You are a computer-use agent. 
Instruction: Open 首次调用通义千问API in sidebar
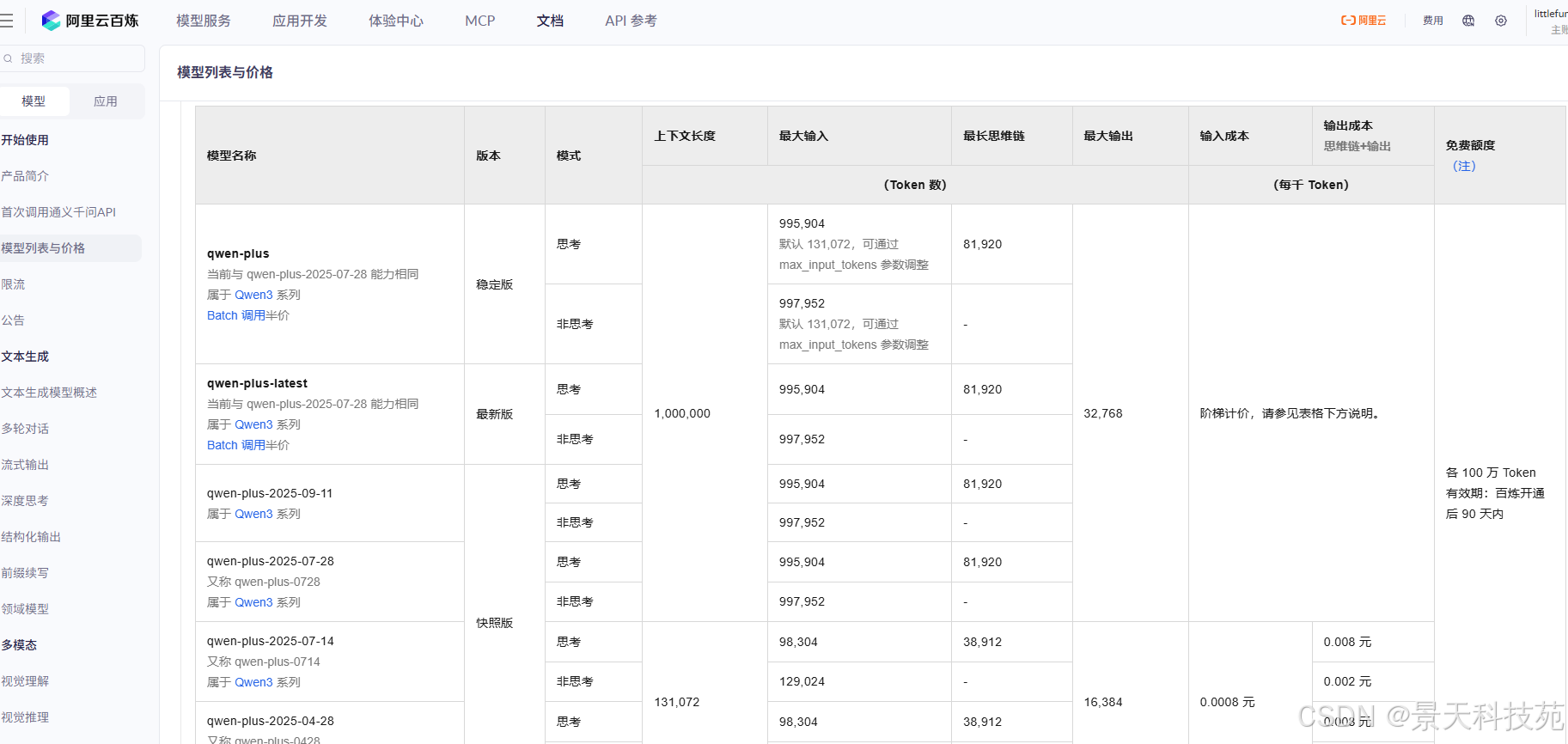pos(58,212)
